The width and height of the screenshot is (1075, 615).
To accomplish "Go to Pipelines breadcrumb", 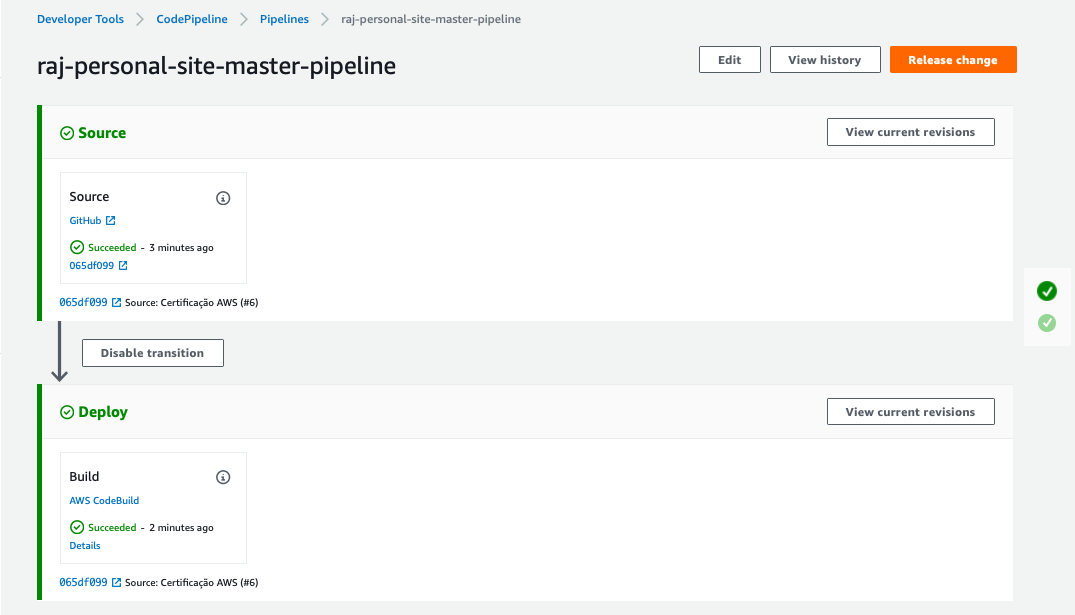I will [x=285, y=19].
